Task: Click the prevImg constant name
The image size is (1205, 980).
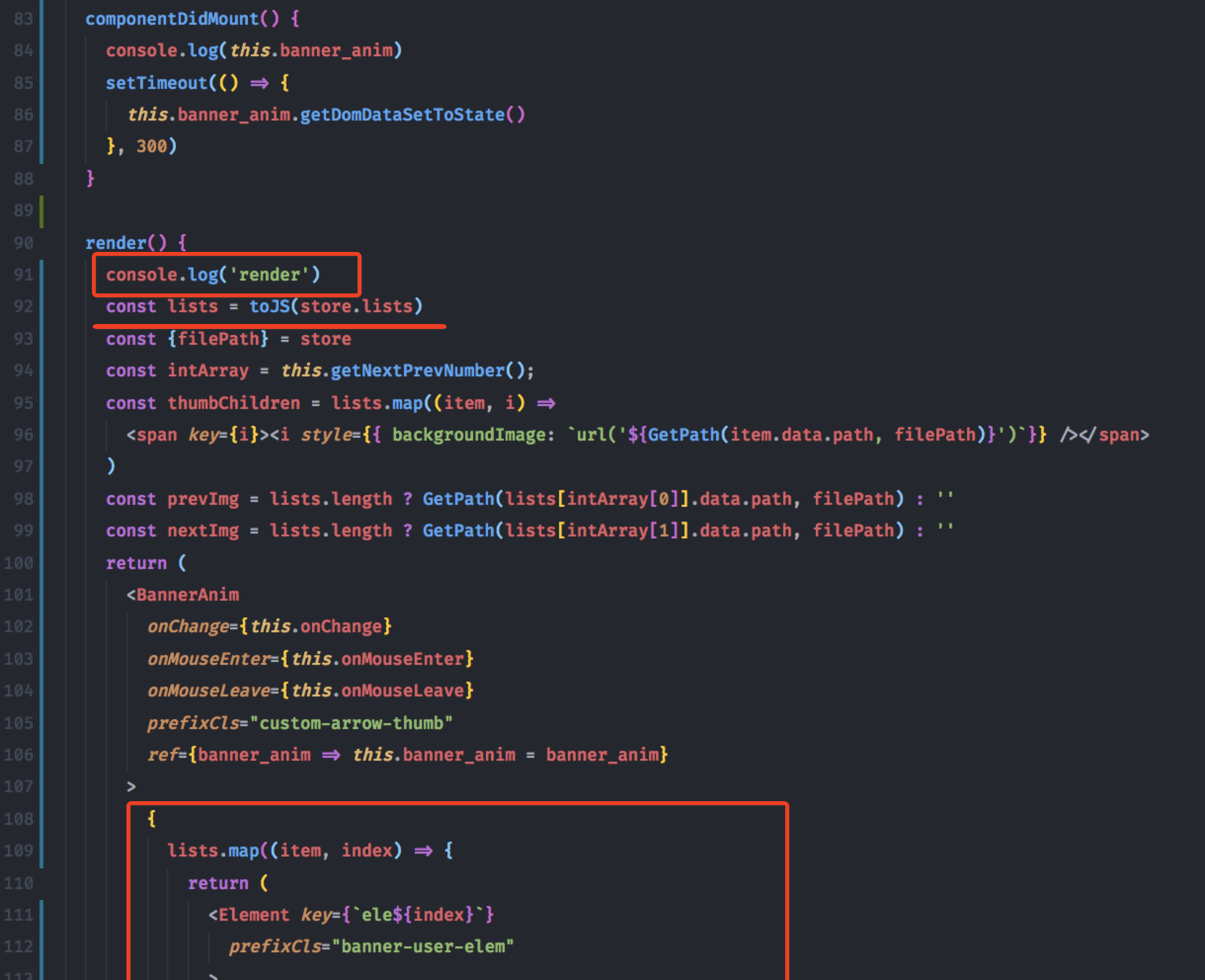Action: coord(202,499)
